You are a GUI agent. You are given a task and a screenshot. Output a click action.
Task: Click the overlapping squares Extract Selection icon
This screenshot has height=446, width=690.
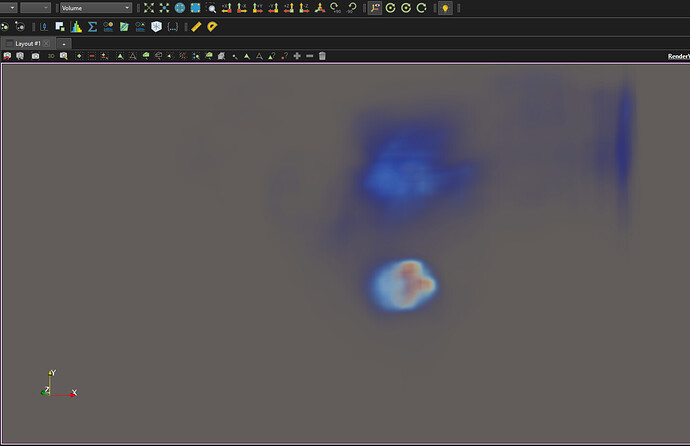coord(60,27)
